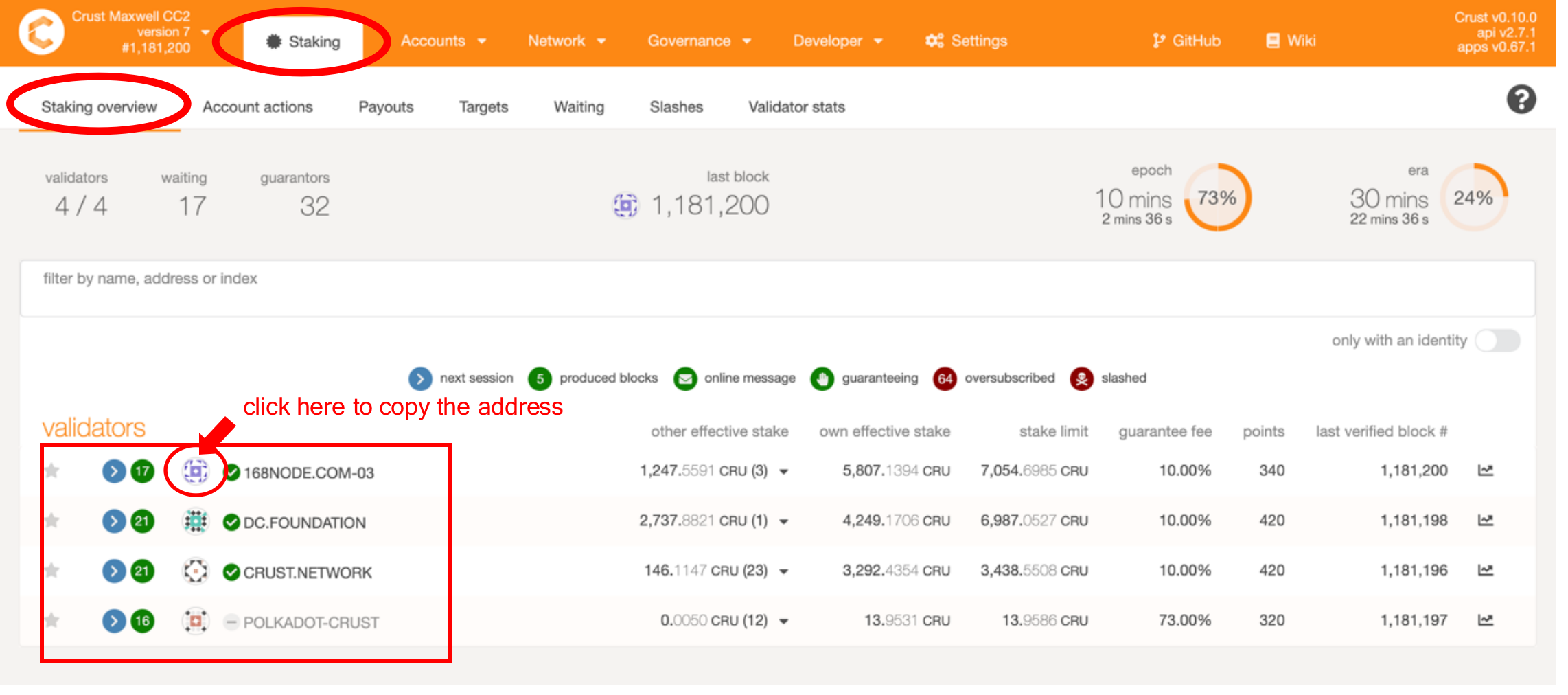Expand guarantors list for POLKADOT-CRUST stake

(x=784, y=622)
